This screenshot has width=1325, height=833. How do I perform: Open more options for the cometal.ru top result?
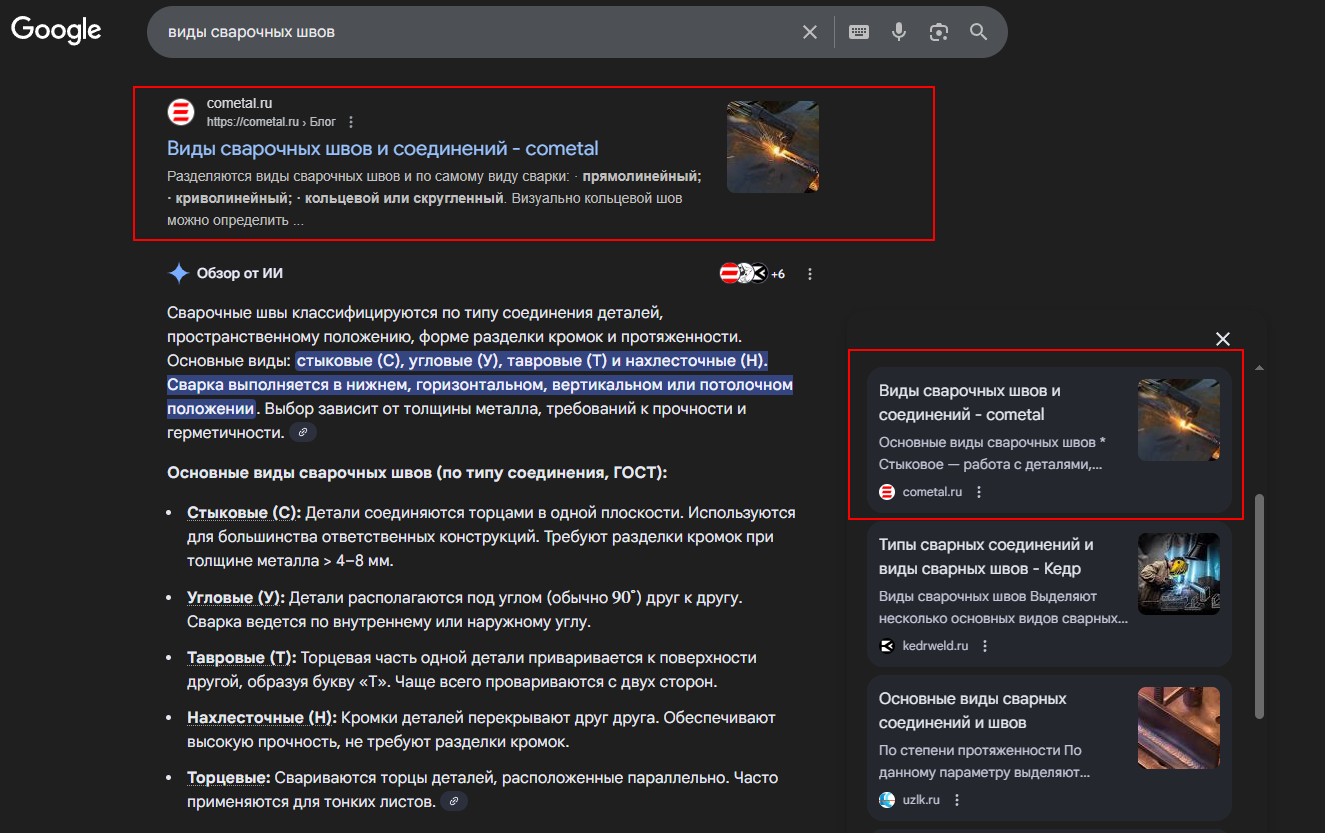(x=351, y=122)
